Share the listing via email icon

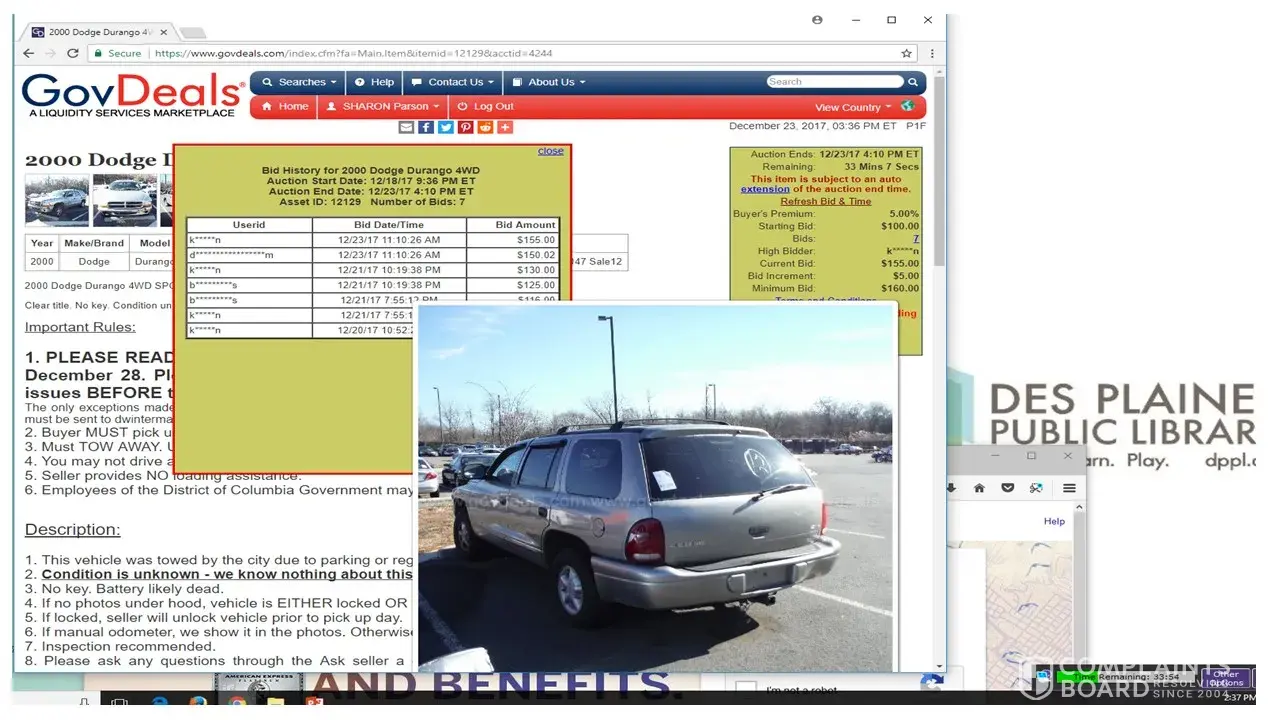tap(406, 127)
